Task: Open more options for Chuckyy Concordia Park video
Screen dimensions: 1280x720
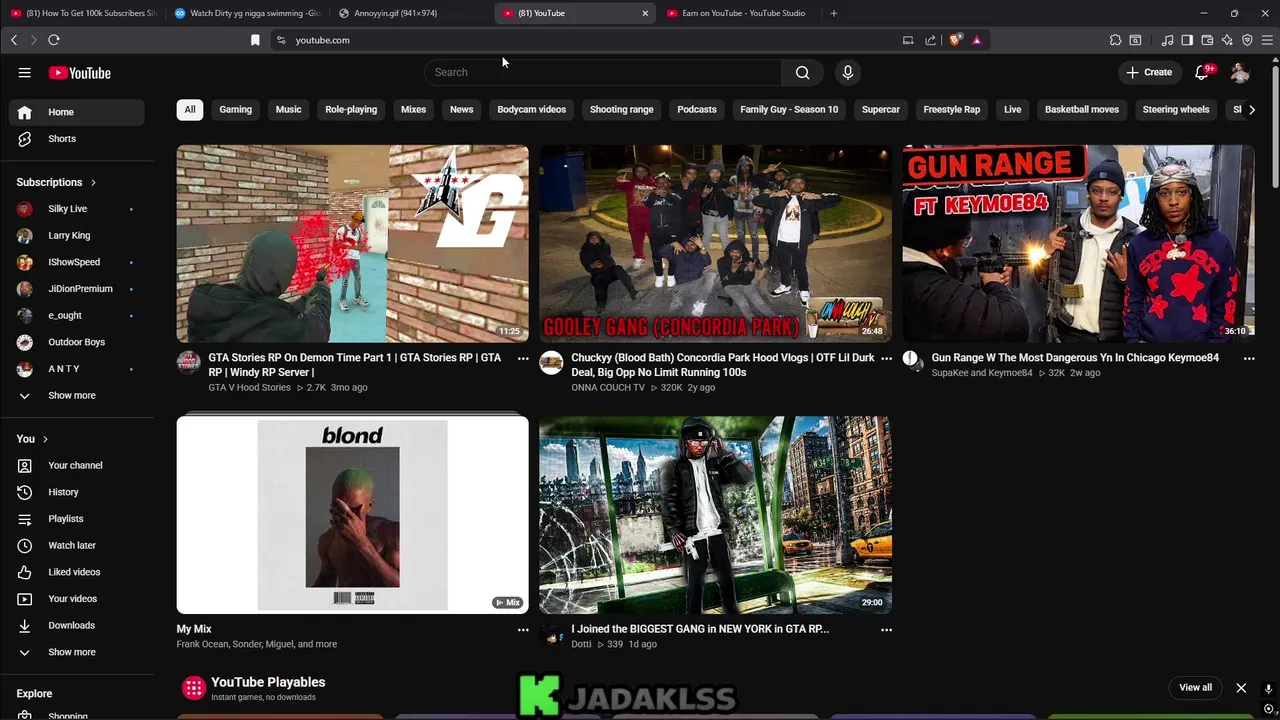Action: click(x=886, y=358)
